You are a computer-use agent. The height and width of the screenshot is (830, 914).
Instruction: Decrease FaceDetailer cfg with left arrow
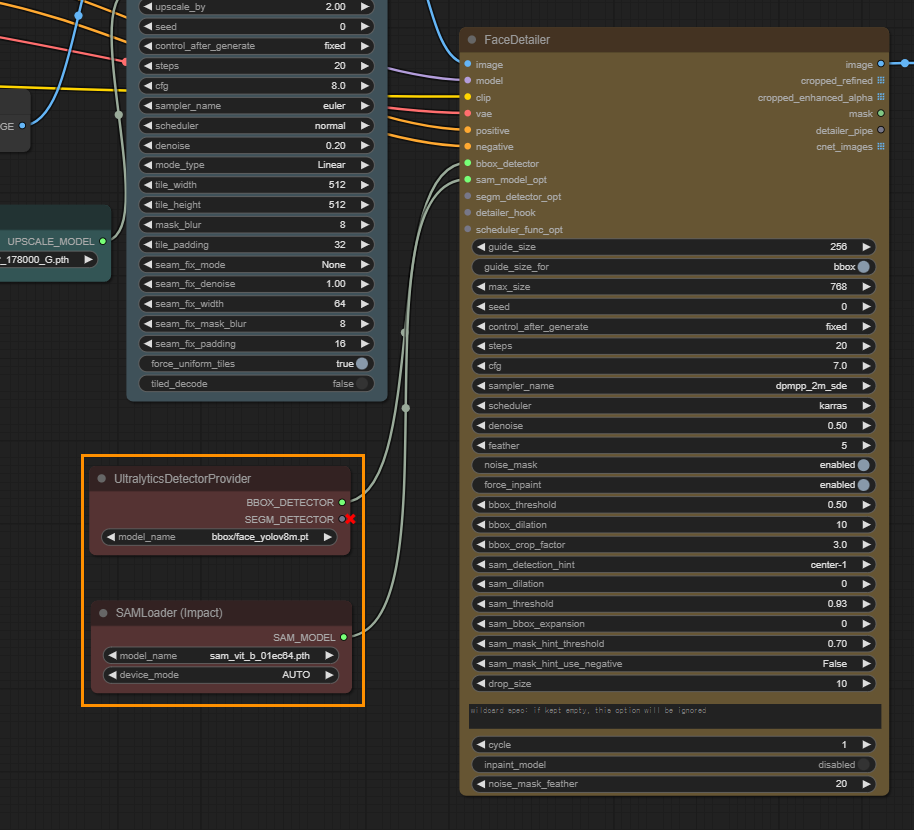point(481,366)
